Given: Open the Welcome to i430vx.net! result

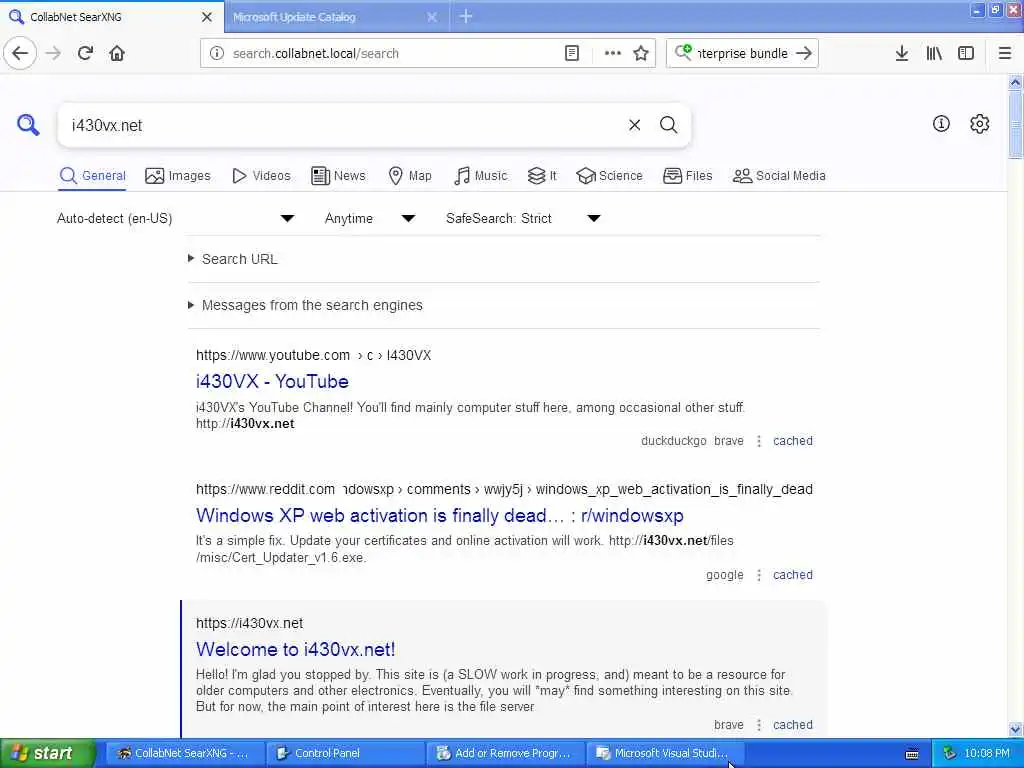Looking at the screenshot, I should pos(295,649).
